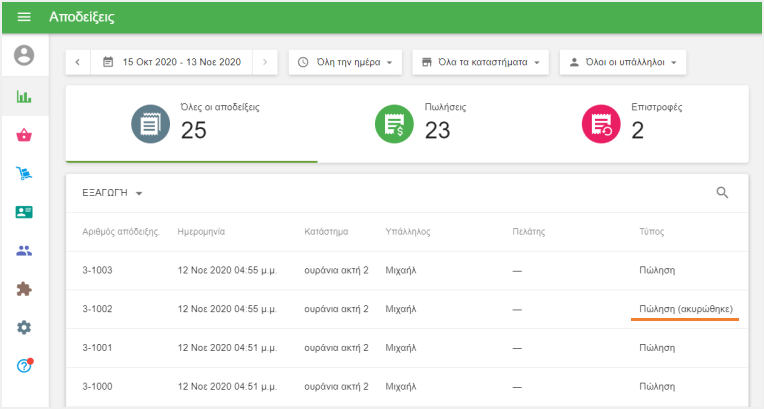Open integrations puzzle piece icon
The image size is (764, 409).
click(x=24, y=289)
